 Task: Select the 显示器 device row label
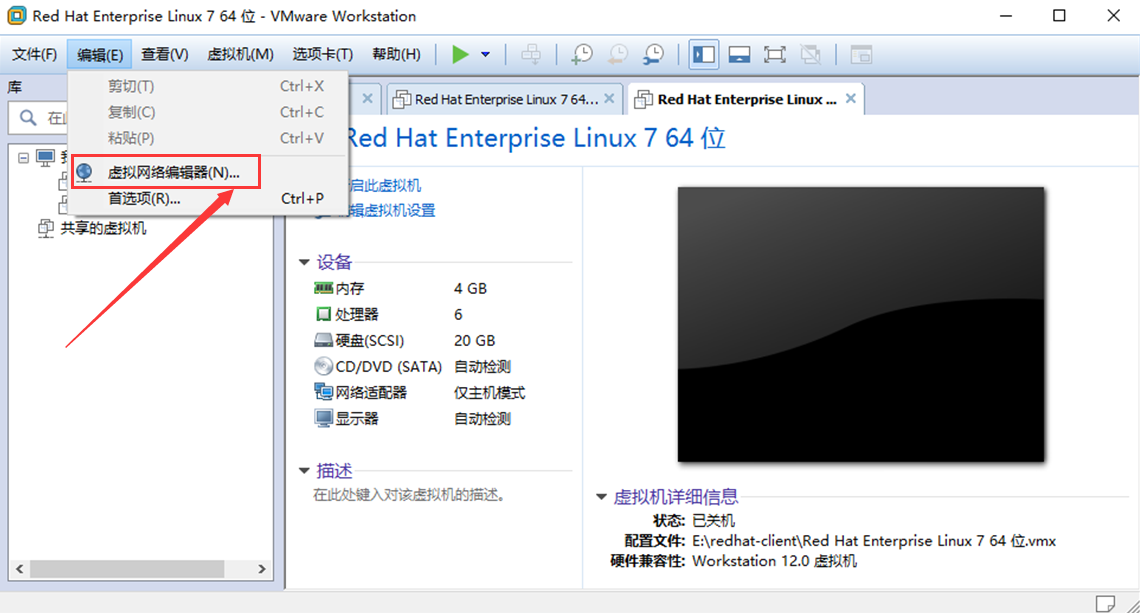pos(357,419)
